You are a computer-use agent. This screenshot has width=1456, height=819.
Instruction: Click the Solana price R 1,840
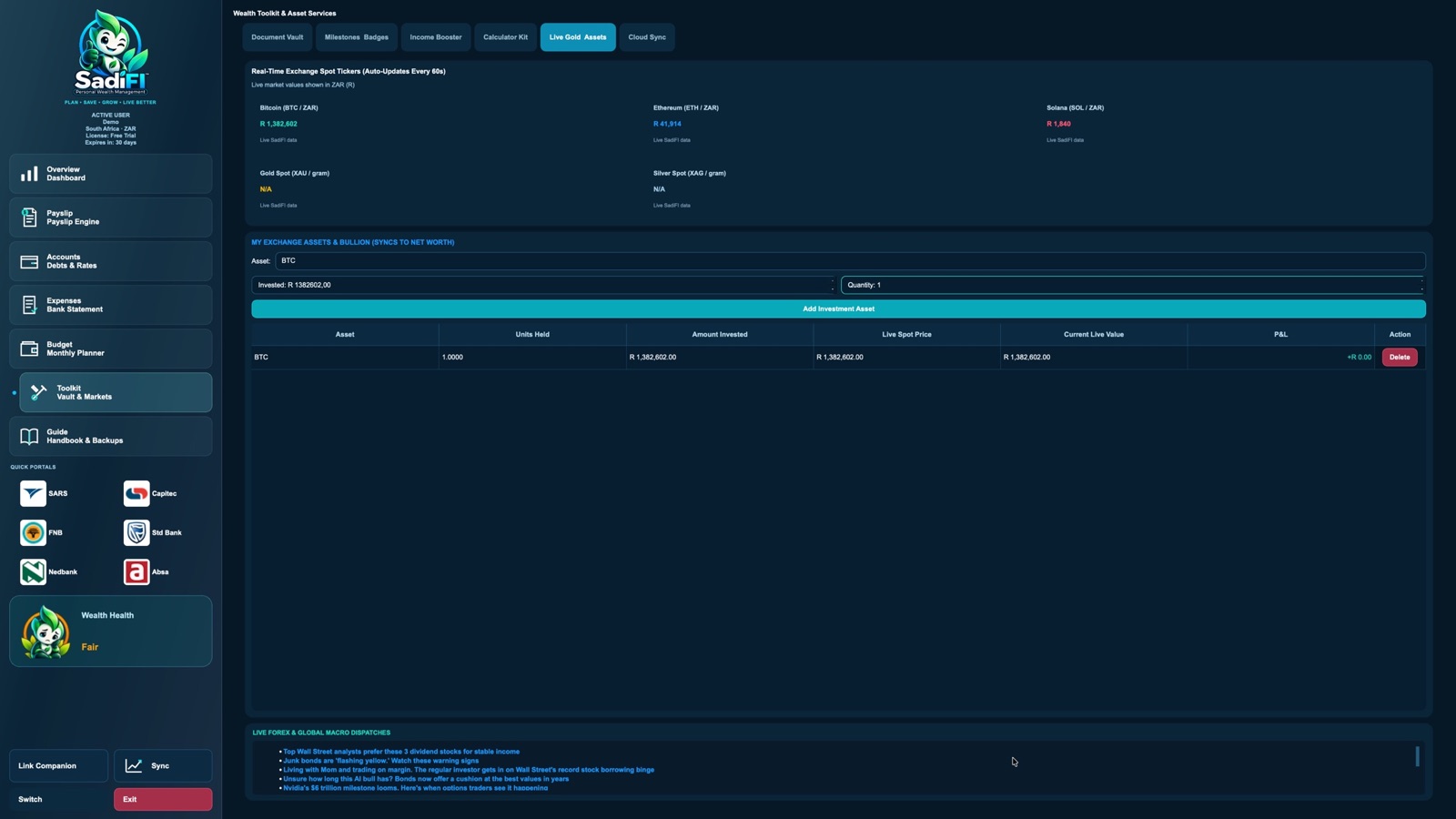point(1058,124)
